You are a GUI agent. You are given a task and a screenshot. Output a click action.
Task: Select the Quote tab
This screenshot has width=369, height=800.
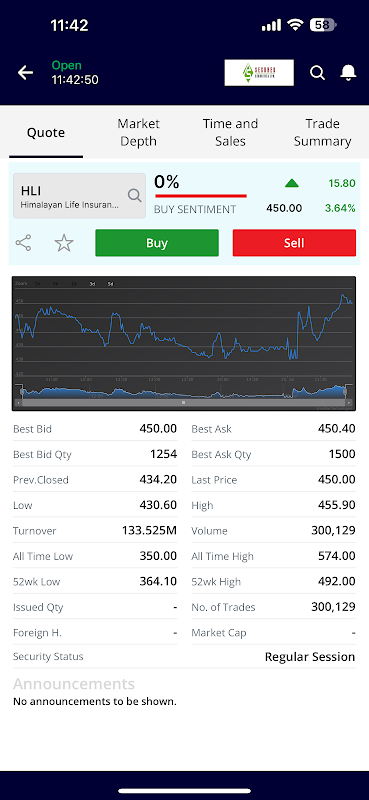coord(46,133)
